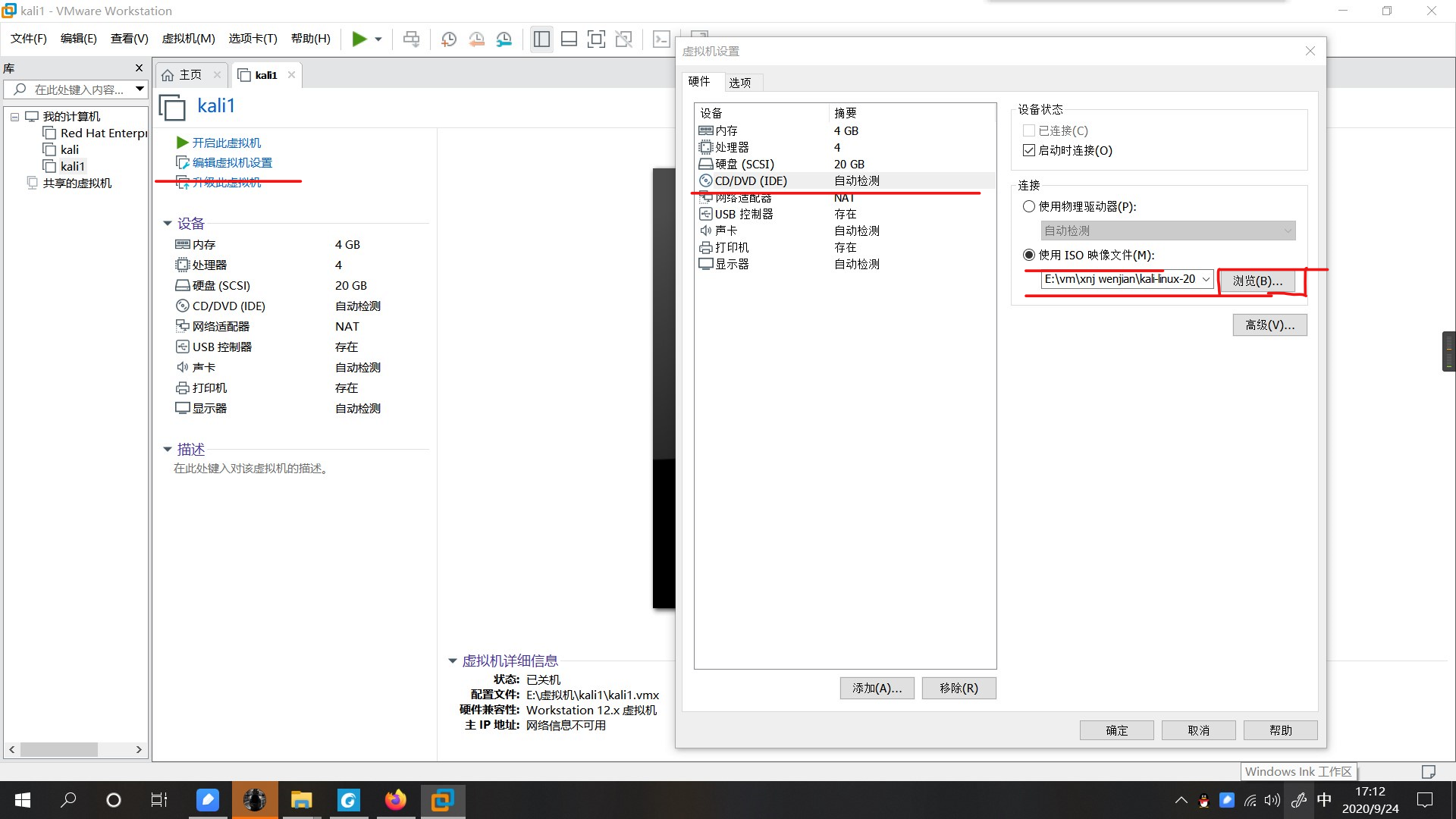Click the send Ctrl+Alt+Del toolbar icon
Image resolution: width=1456 pixels, height=819 pixels.
[411, 39]
